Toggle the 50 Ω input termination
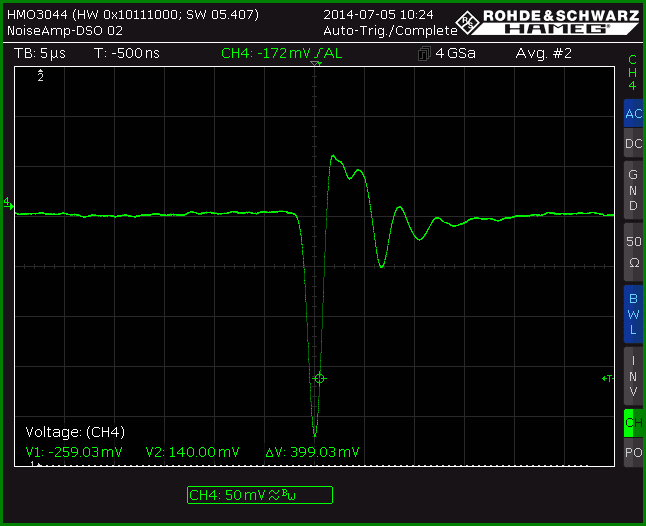The height and width of the screenshot is (526, 646). (633, 252)
